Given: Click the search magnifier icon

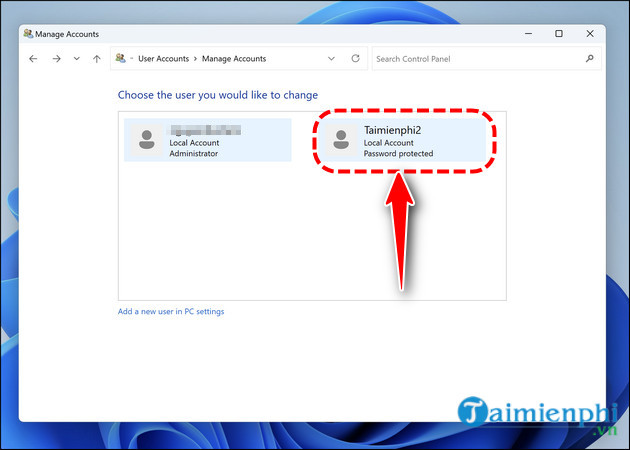Looking at the screenshot, I should pos(589,59).
